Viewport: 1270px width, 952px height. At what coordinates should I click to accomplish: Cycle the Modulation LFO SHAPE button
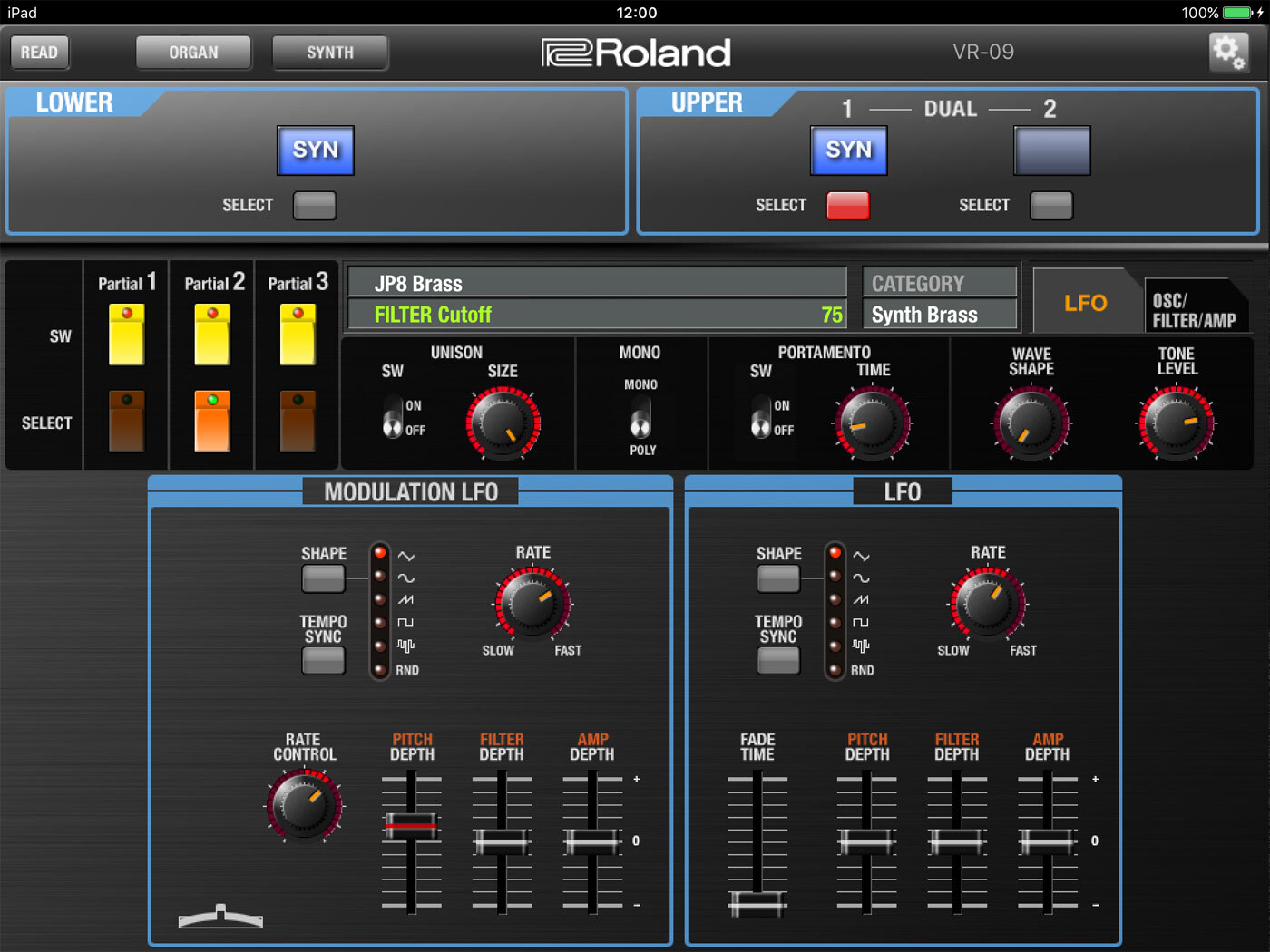(323, 578)
